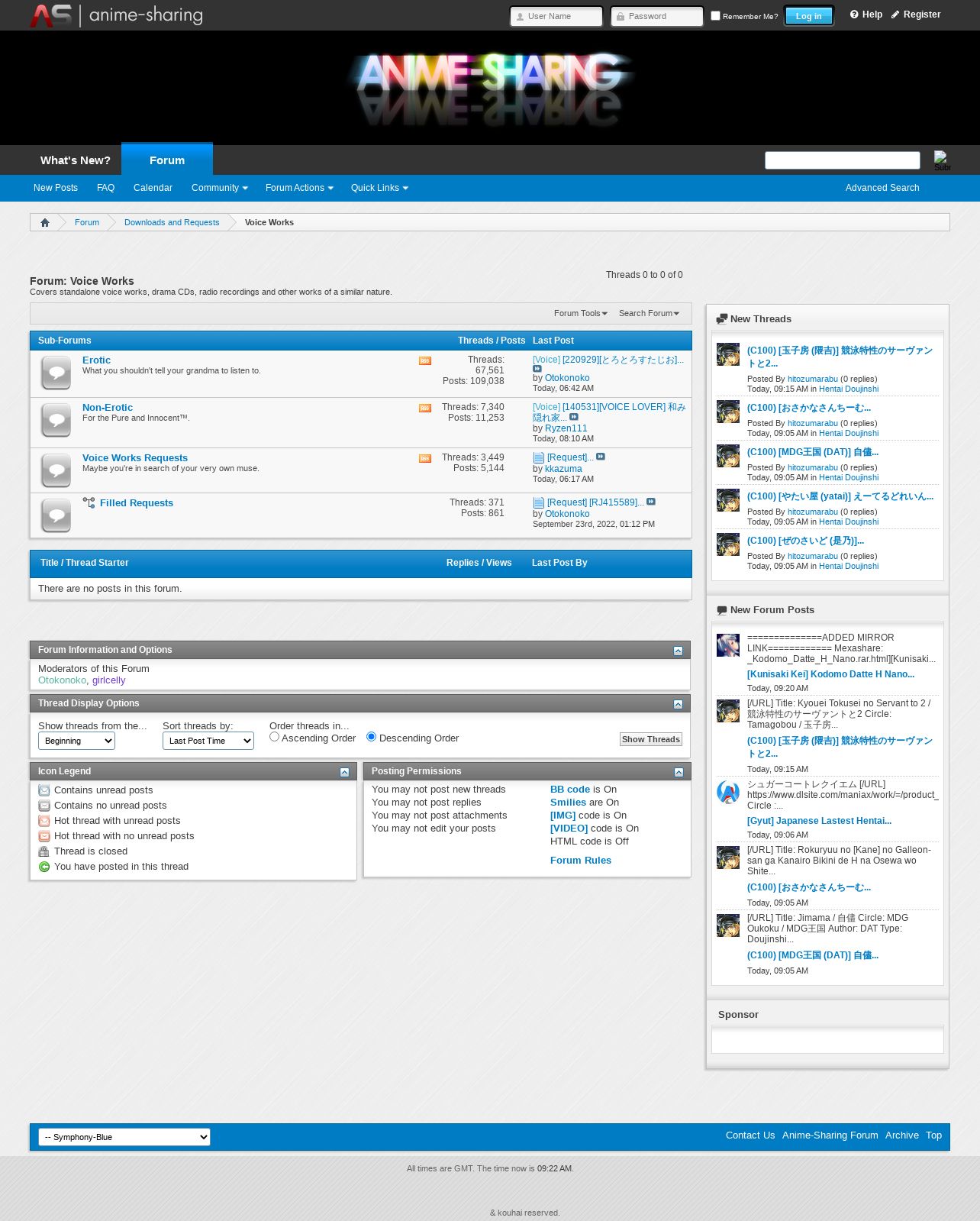Open Show threads from Beginning dropdown
Viewport: 980px width, 1221px height.
click(x=76, y=741)
